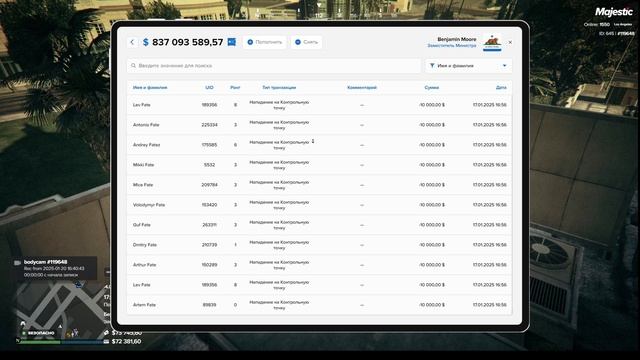Select the Arthur Fate name cell
The height and width of the screenshot is (360, 640).
click(144, 265)
